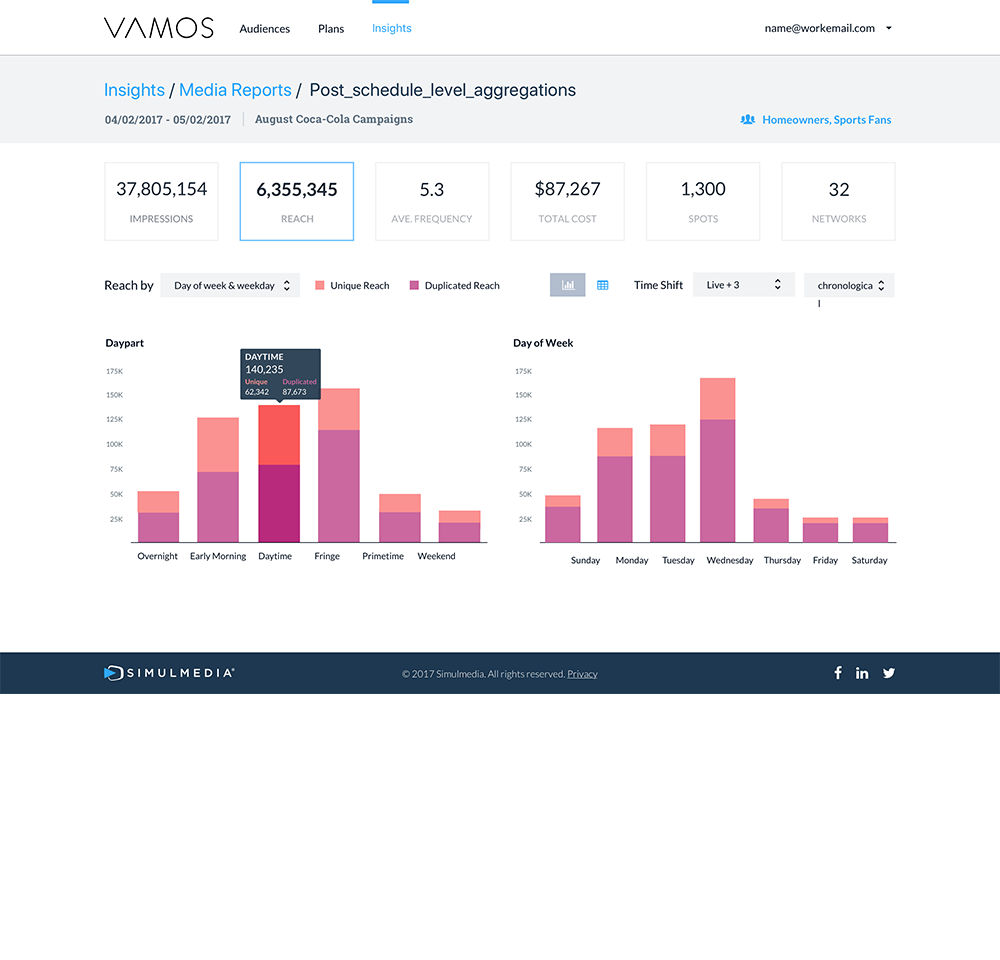The height and width of the screenshot is (960, 1000).
Task: Click the Wednesday bar in chart
Action: (x=717, y=460)
